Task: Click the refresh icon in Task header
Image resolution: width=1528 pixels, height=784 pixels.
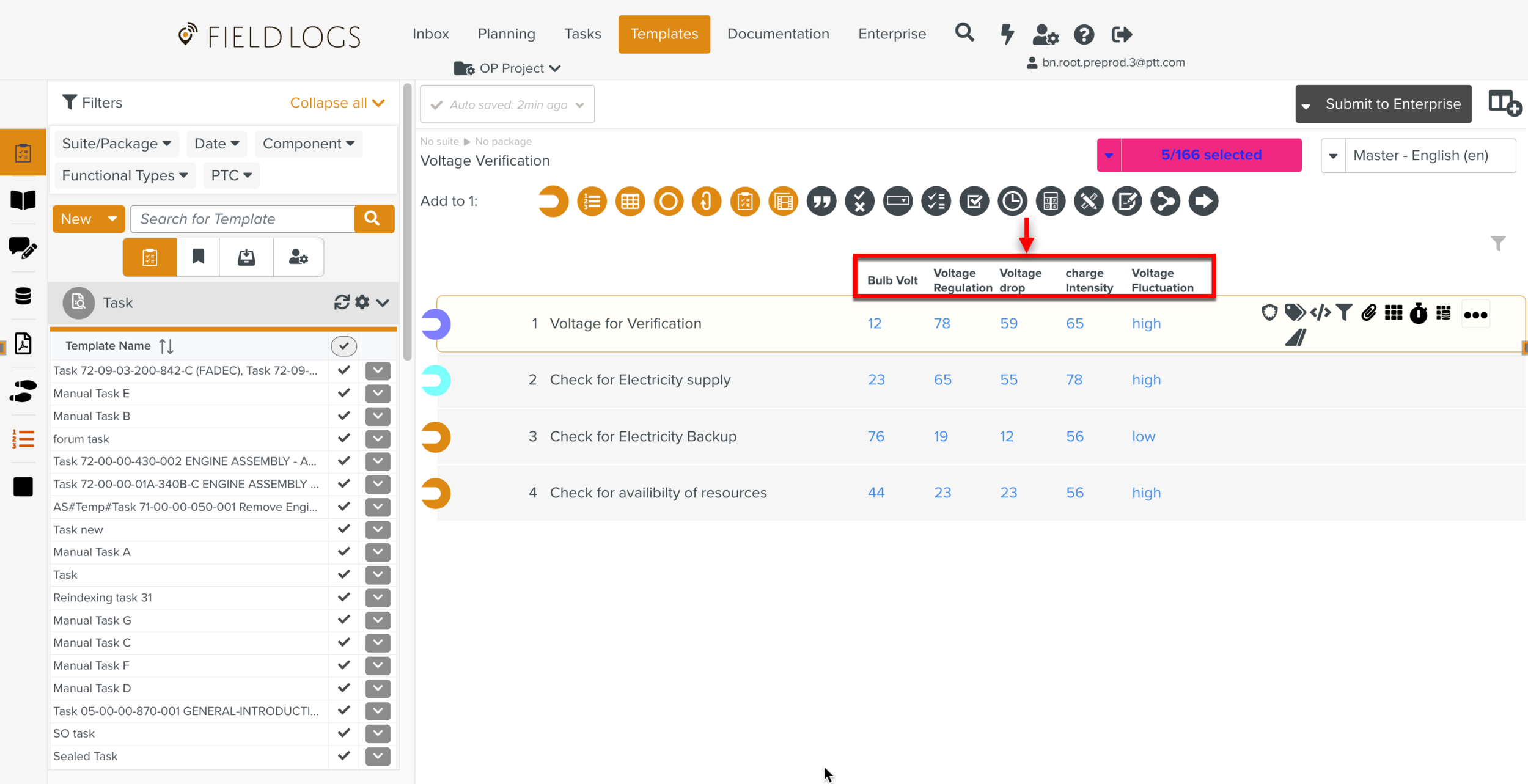Action: (x=342, y=302)
